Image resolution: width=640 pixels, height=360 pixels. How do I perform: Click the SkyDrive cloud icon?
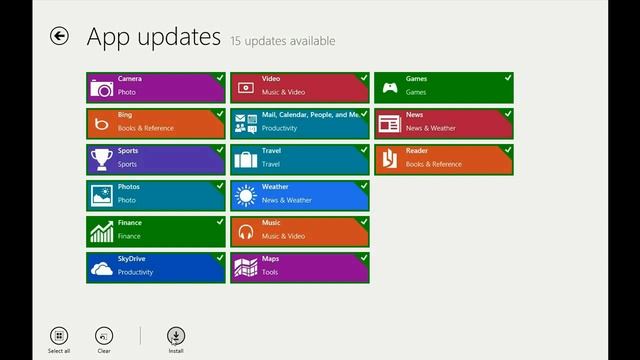pos(102,269)
